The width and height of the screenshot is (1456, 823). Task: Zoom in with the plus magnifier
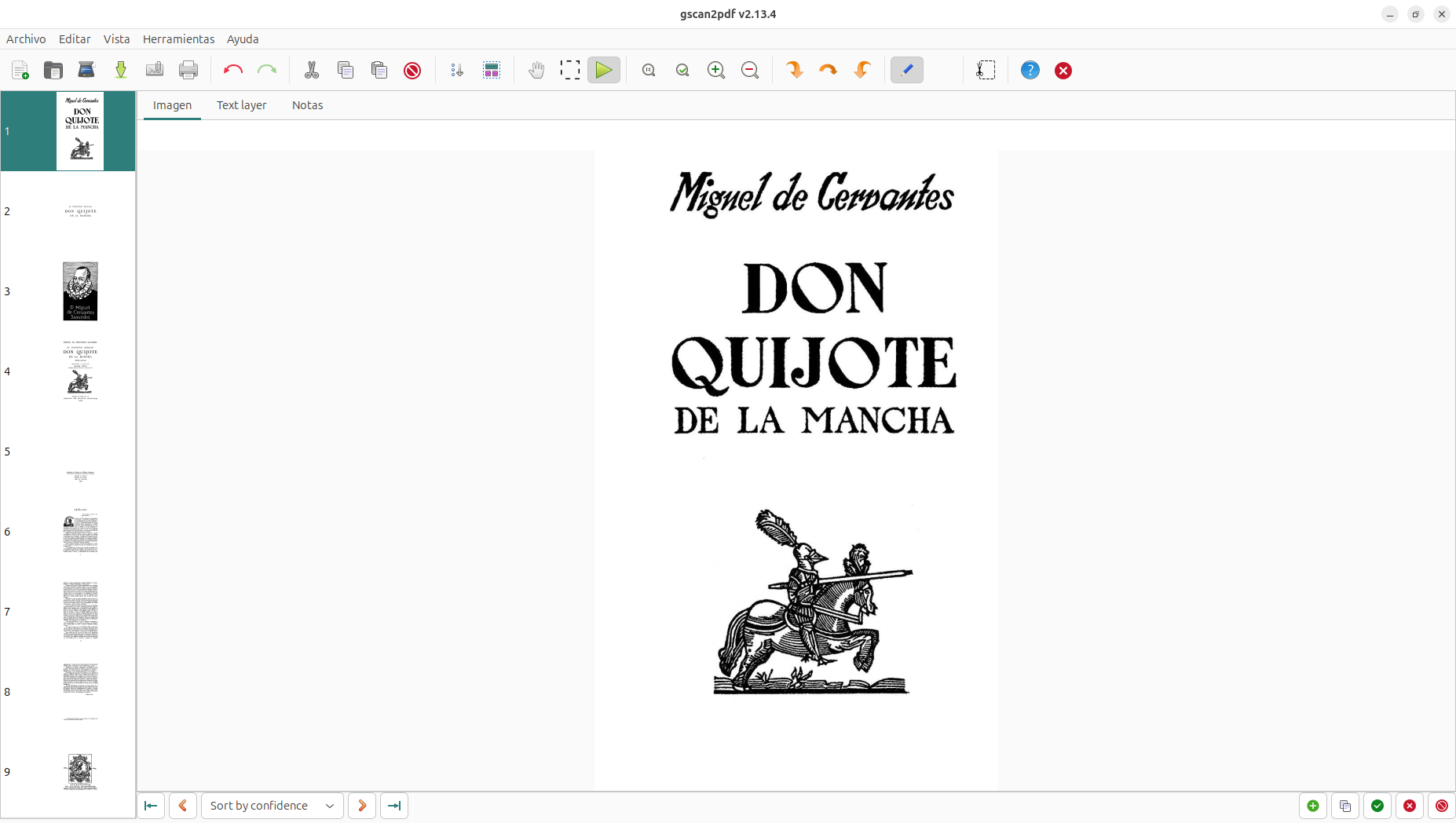(x=716, y=71)
